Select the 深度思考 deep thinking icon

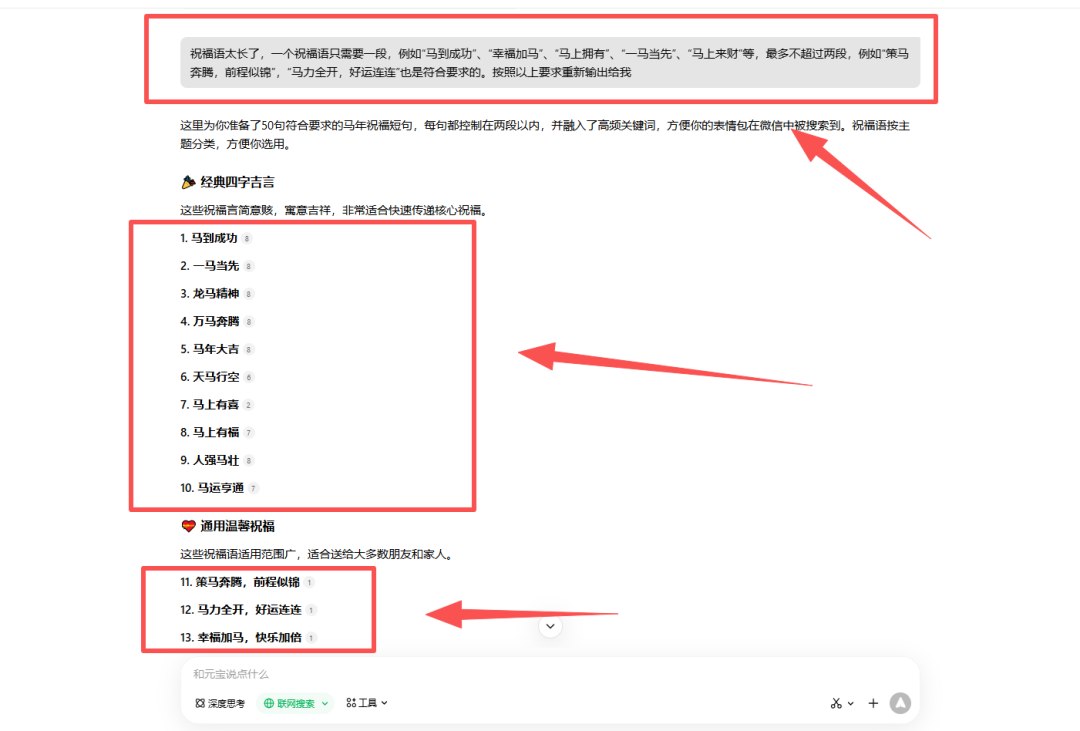(200, 703)
